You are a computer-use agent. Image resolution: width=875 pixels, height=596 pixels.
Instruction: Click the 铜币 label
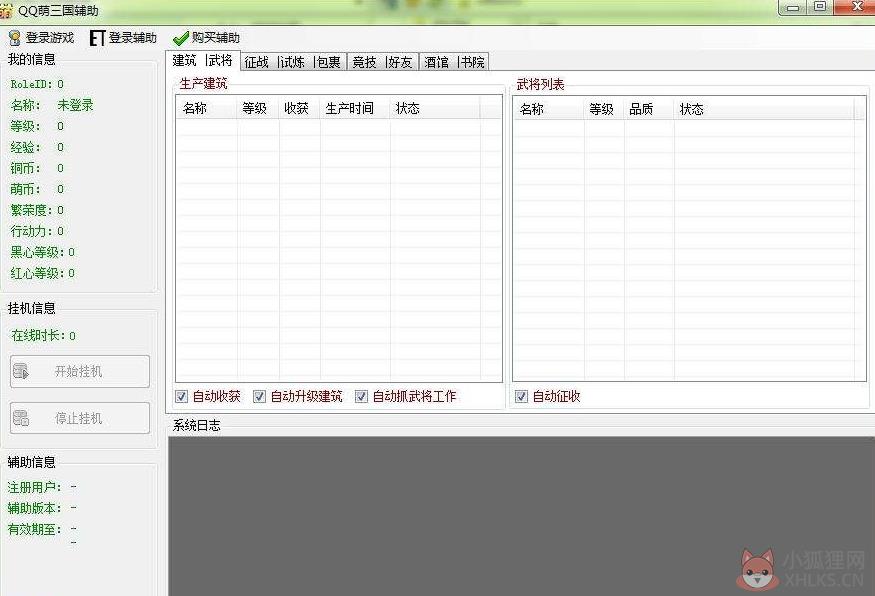(25, 168)
